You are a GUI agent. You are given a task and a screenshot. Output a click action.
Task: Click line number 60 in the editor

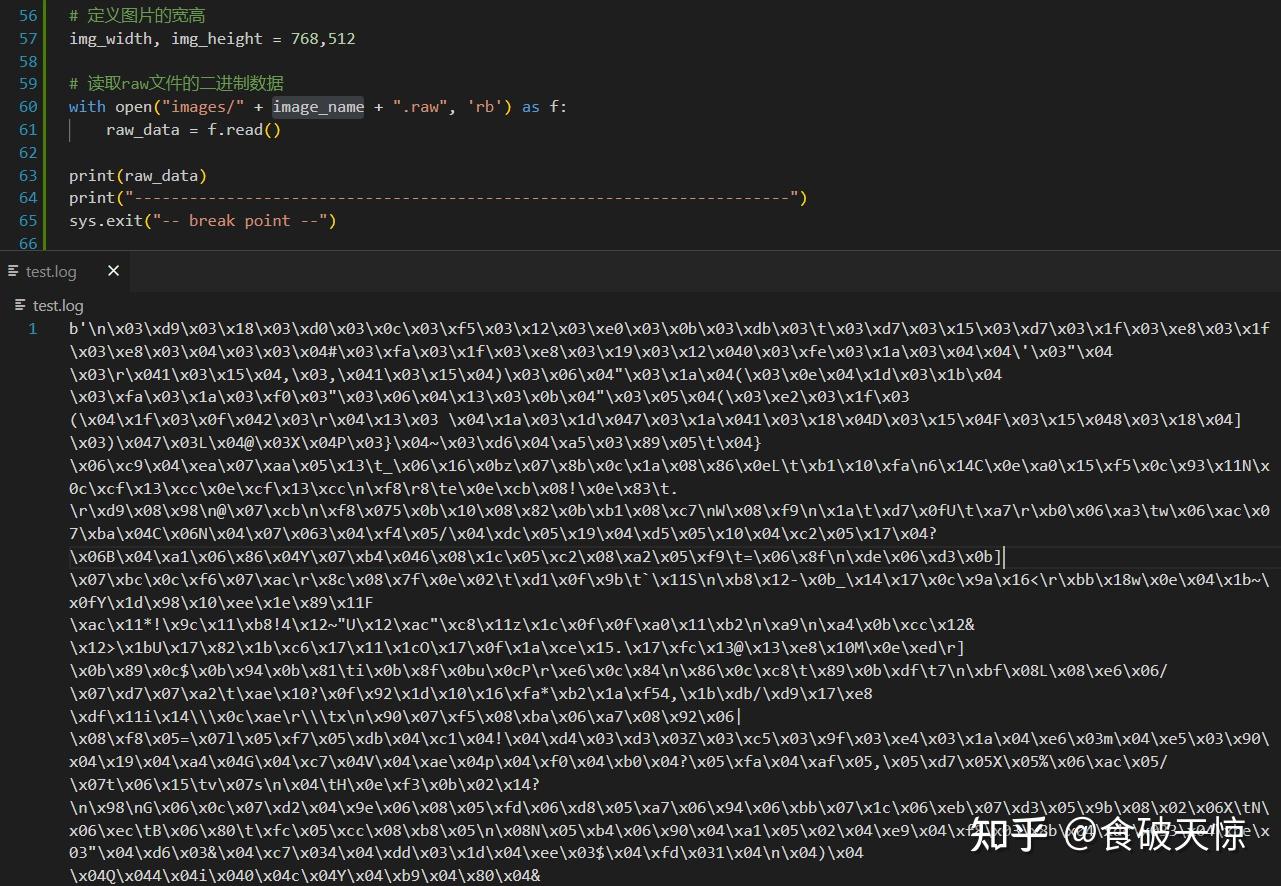point(28,106)
